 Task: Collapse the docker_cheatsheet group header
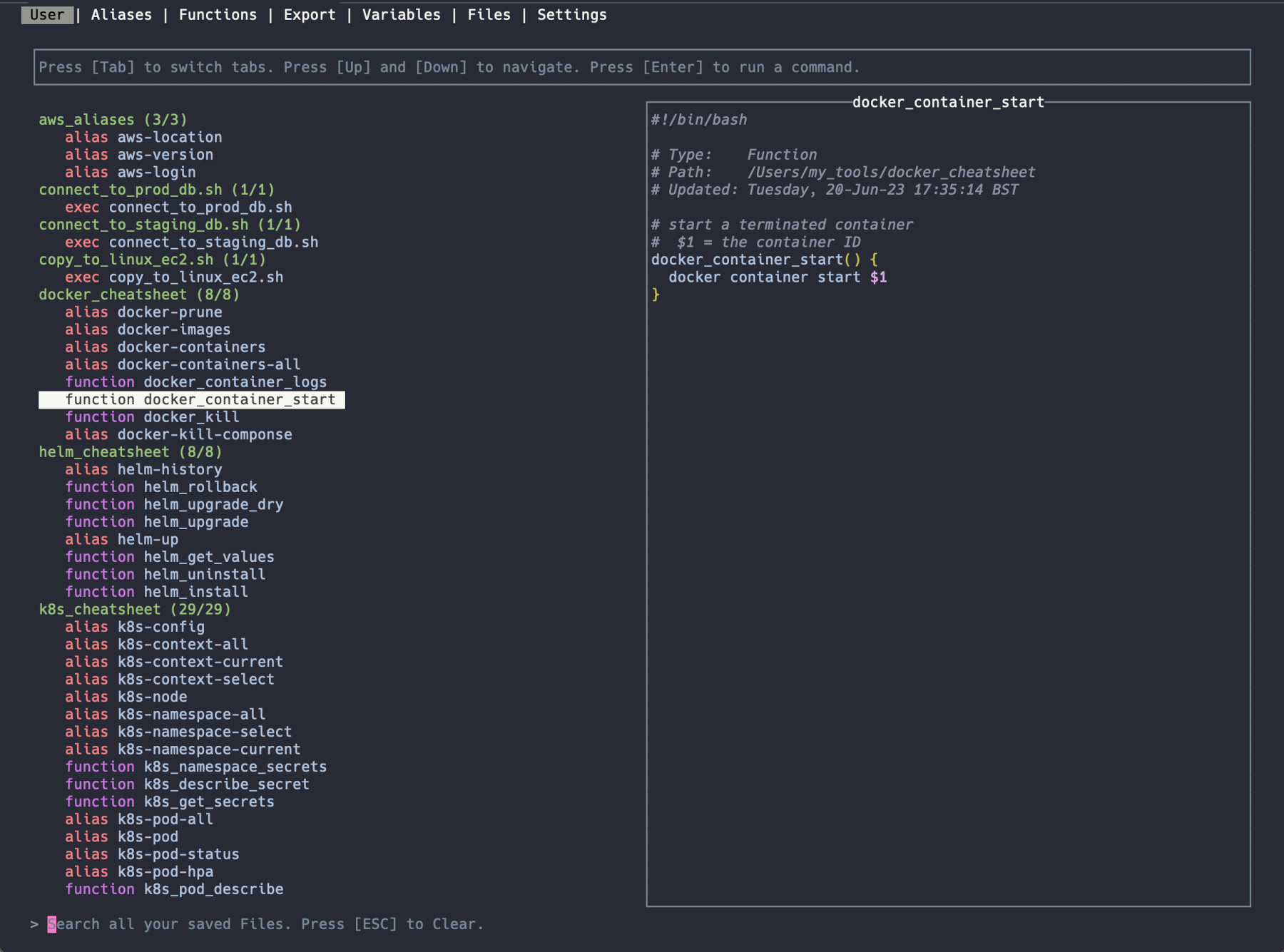point(139,295)
